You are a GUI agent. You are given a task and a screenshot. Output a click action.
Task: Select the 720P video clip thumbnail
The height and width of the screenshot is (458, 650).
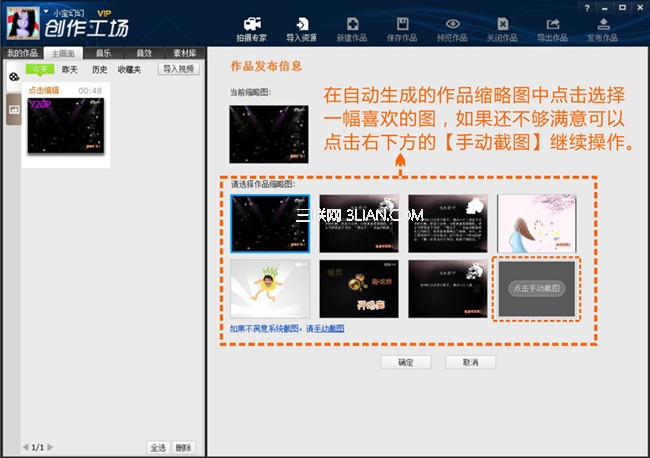click(x=66, y=126)
